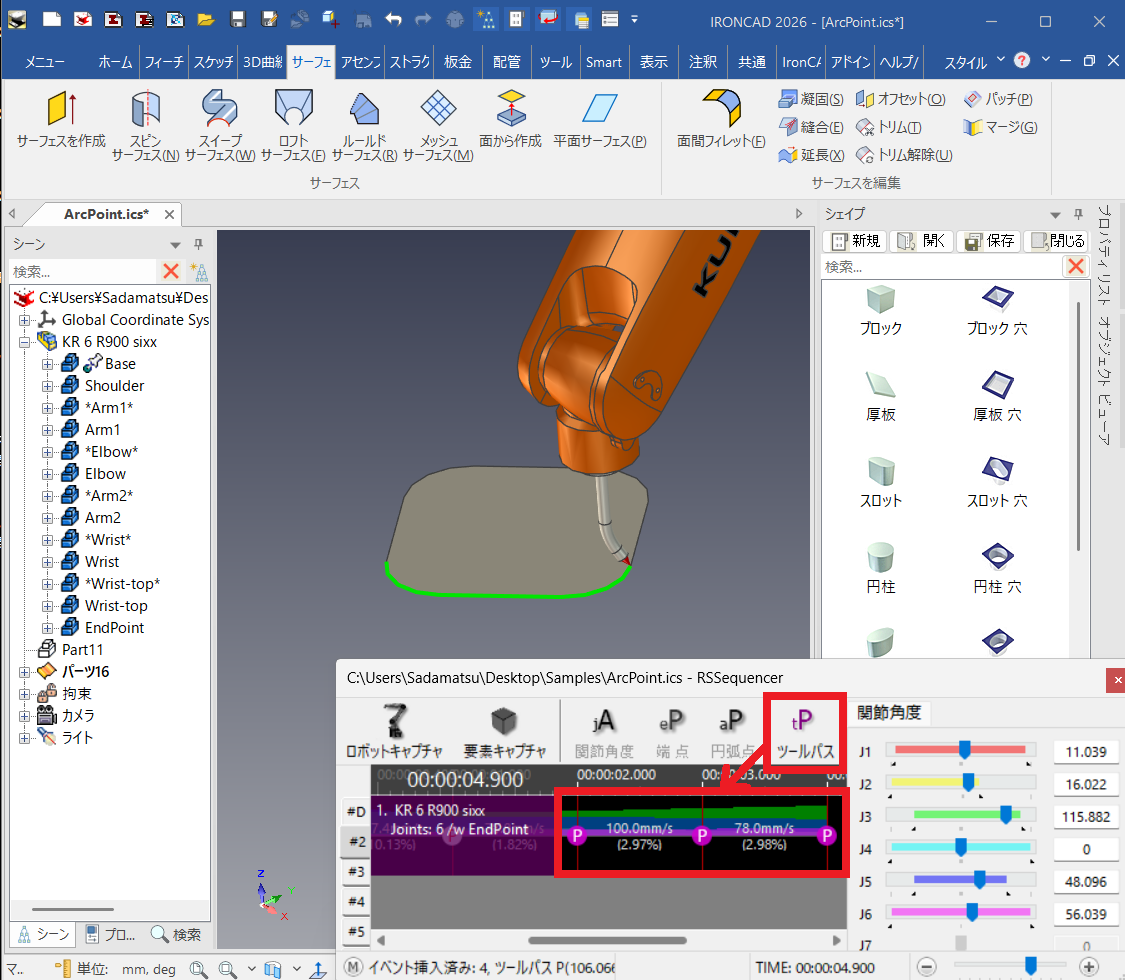Screen dimensions: 1125x980
Task: Click the 新規 catalog button
Action: click(x=854, y=241)
